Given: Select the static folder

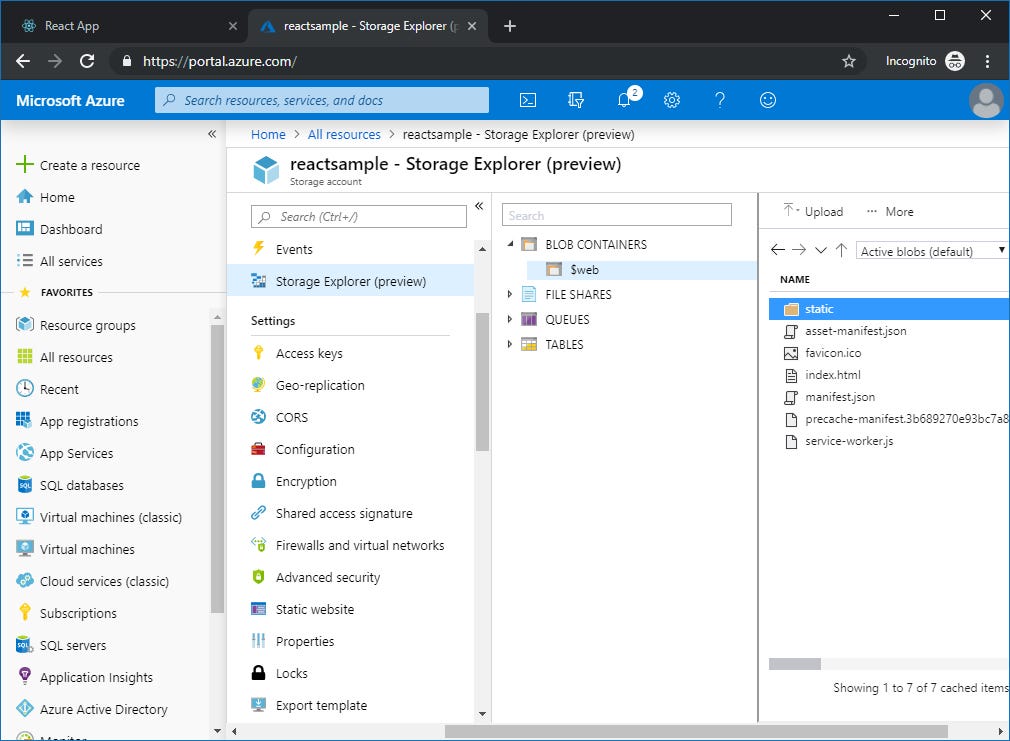Looking at the screenshot, I should coord(889,309).
